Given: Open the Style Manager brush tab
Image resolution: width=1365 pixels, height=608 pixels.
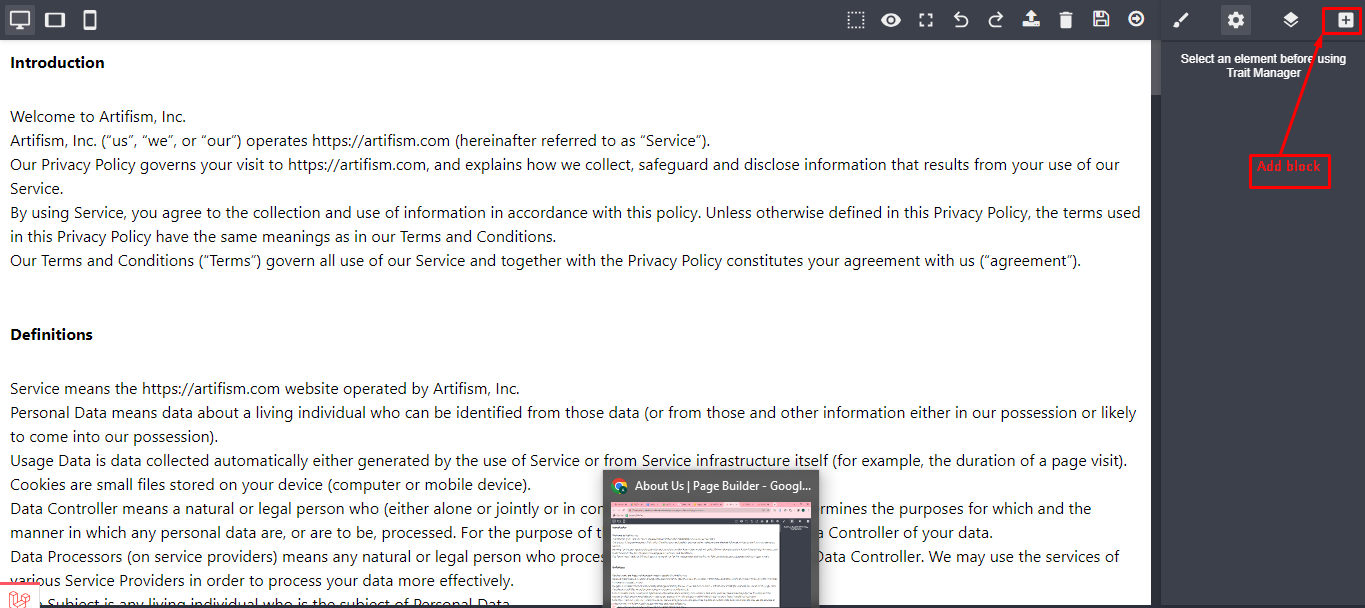Looking at the screenshot, I should [1181, 20].
